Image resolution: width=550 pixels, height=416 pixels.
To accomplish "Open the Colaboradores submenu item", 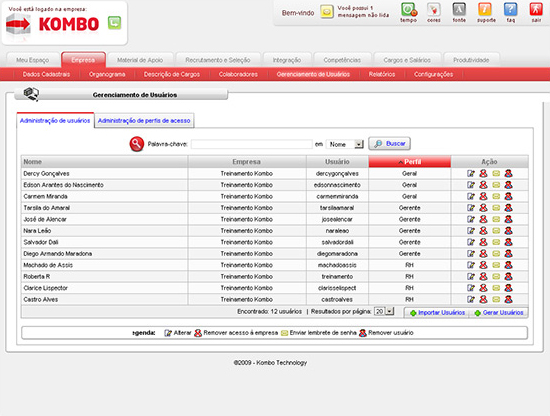I will point(238,74).
